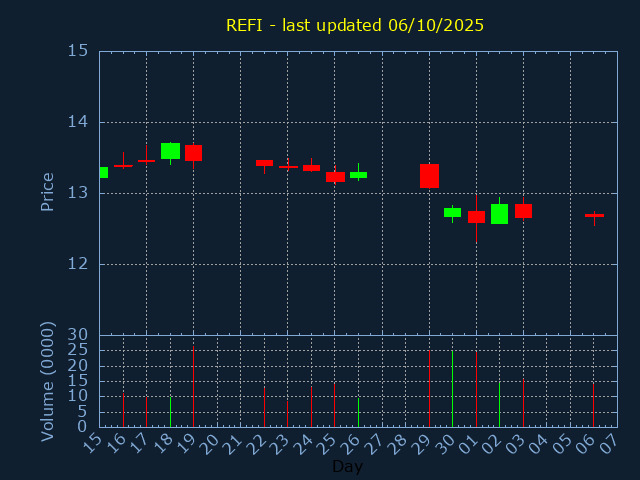Click the green candlestick on day 26
The width and height of the screenshot is (640, 480).
click(358, 175)
